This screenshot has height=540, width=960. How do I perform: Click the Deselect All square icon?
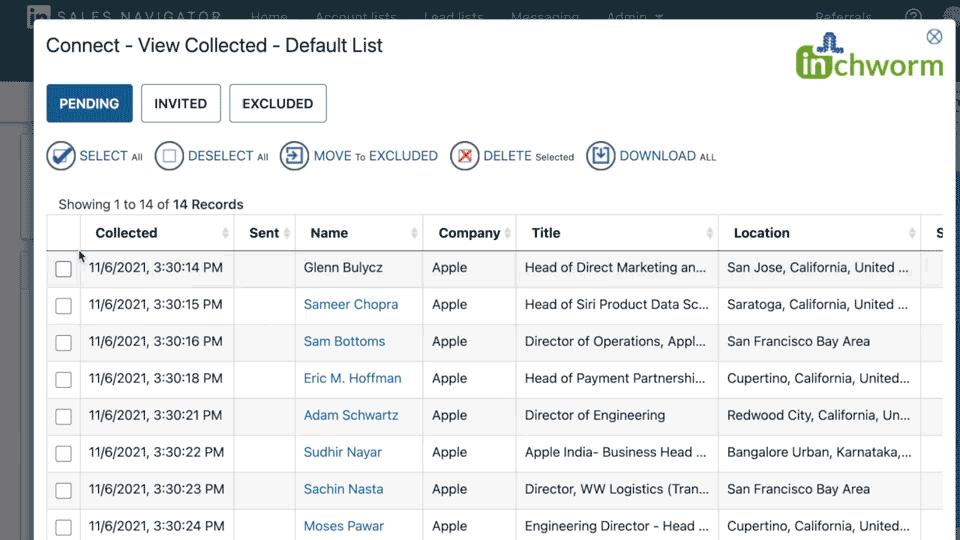click(x=169, y=156)
